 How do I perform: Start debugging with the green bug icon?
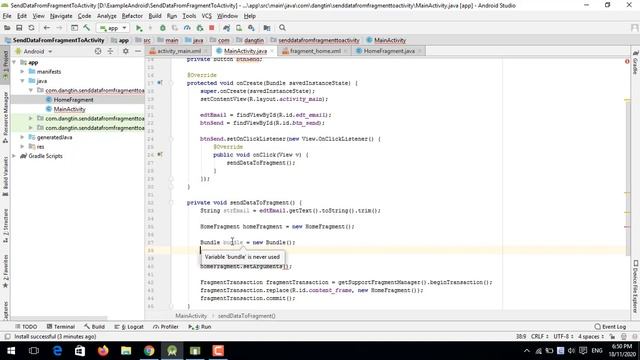(x=162, y=28)
